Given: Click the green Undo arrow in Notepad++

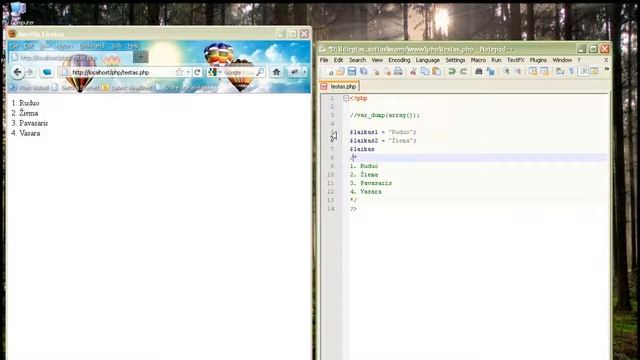Looking at the screenshot, I should coord(451,72).
